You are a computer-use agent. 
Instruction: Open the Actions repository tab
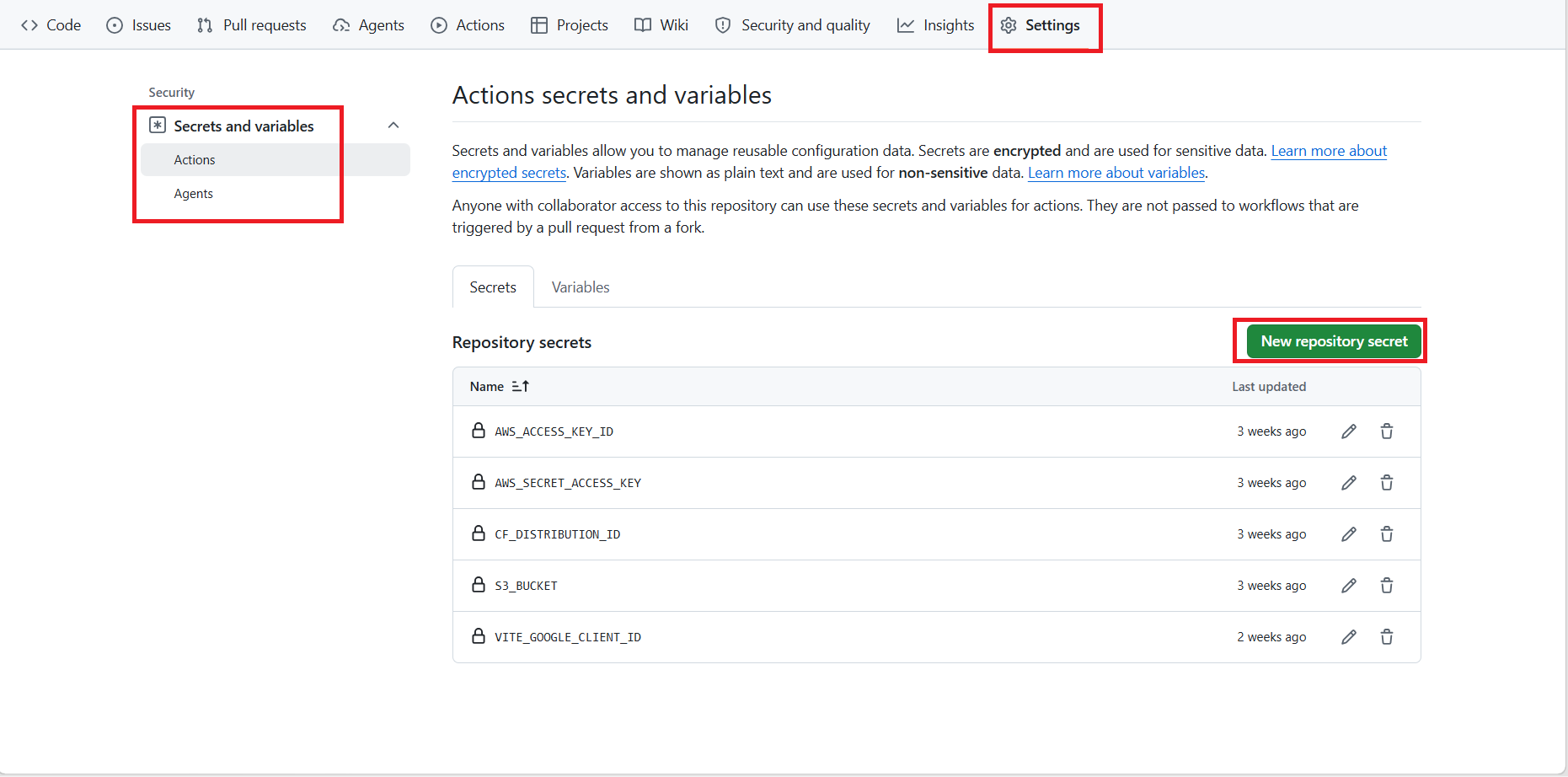(468, 25)
